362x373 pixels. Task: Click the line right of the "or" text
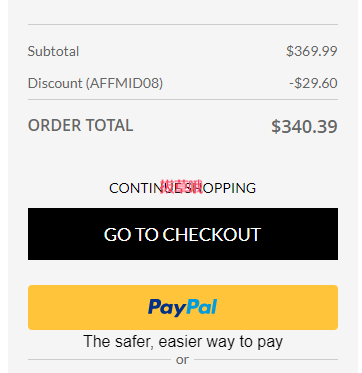coord(266,360)
